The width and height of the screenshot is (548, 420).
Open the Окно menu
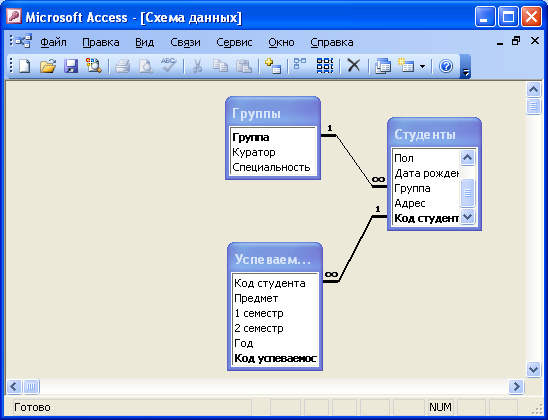tap(281, 42)
